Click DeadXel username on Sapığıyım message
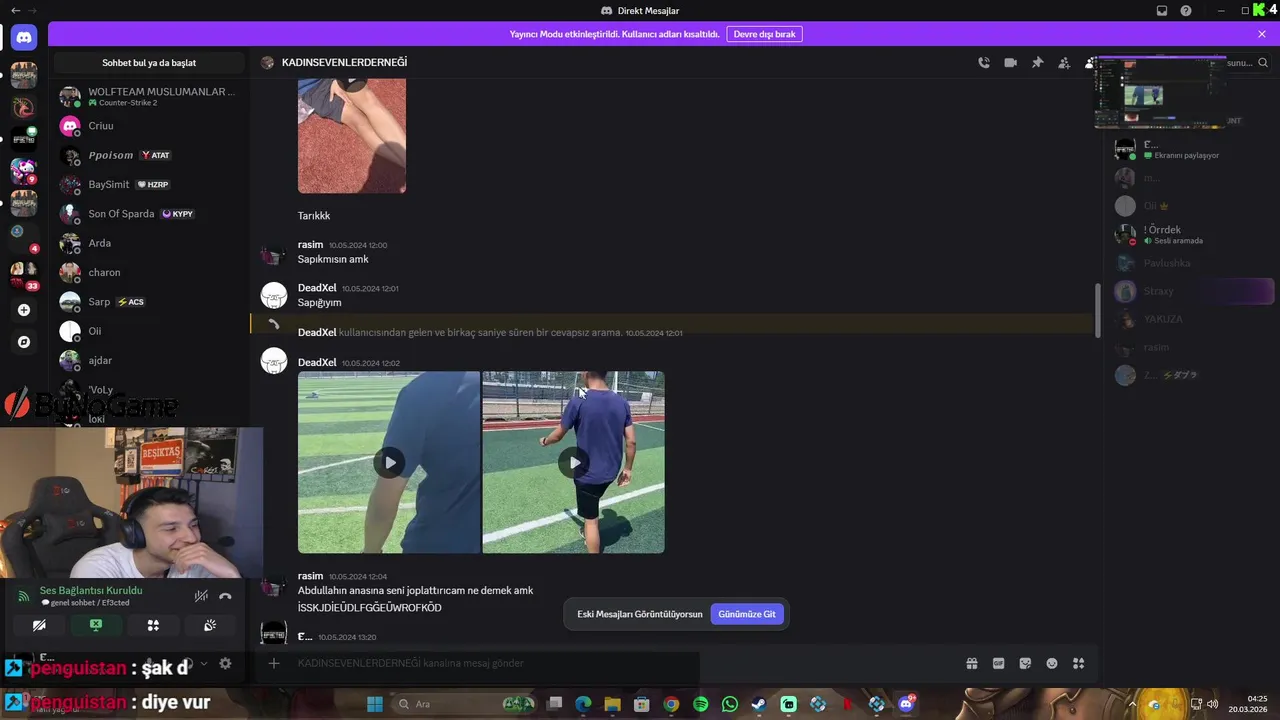The image size is (1280, 720). tap(317, 288)
